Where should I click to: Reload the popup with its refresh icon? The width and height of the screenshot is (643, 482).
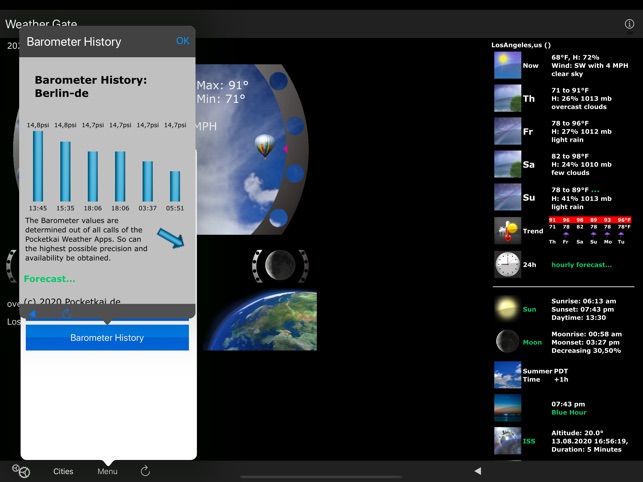point(66,314)
